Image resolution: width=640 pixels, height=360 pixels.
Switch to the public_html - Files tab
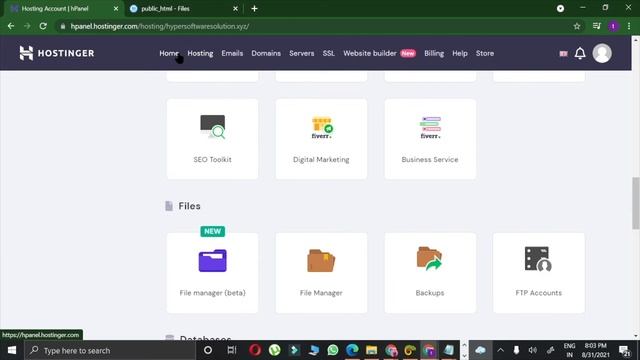tap(184, 9)
